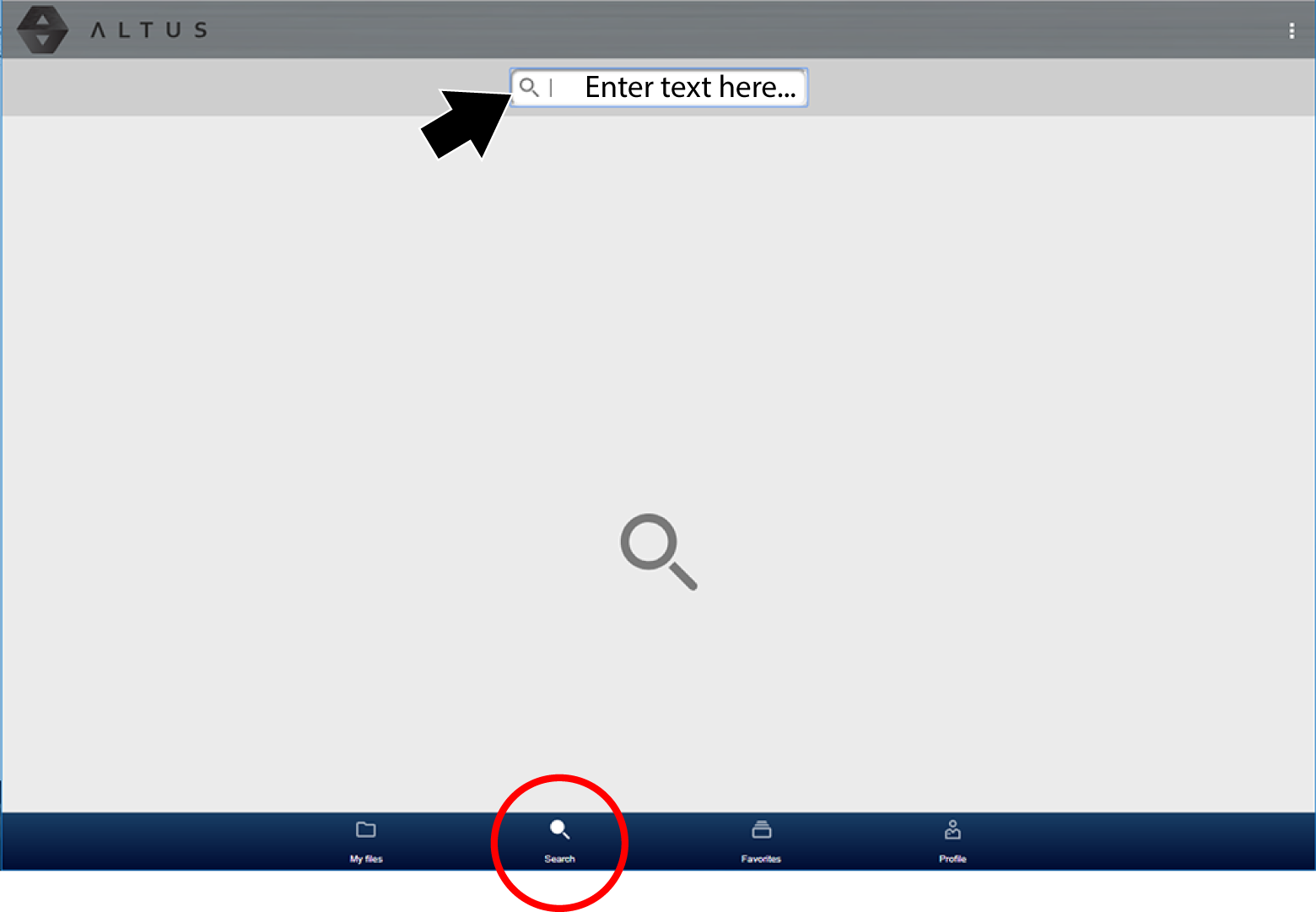Open the three-dot overflow menu
Screen dimensions: 1316x912
coord(1292,30)
